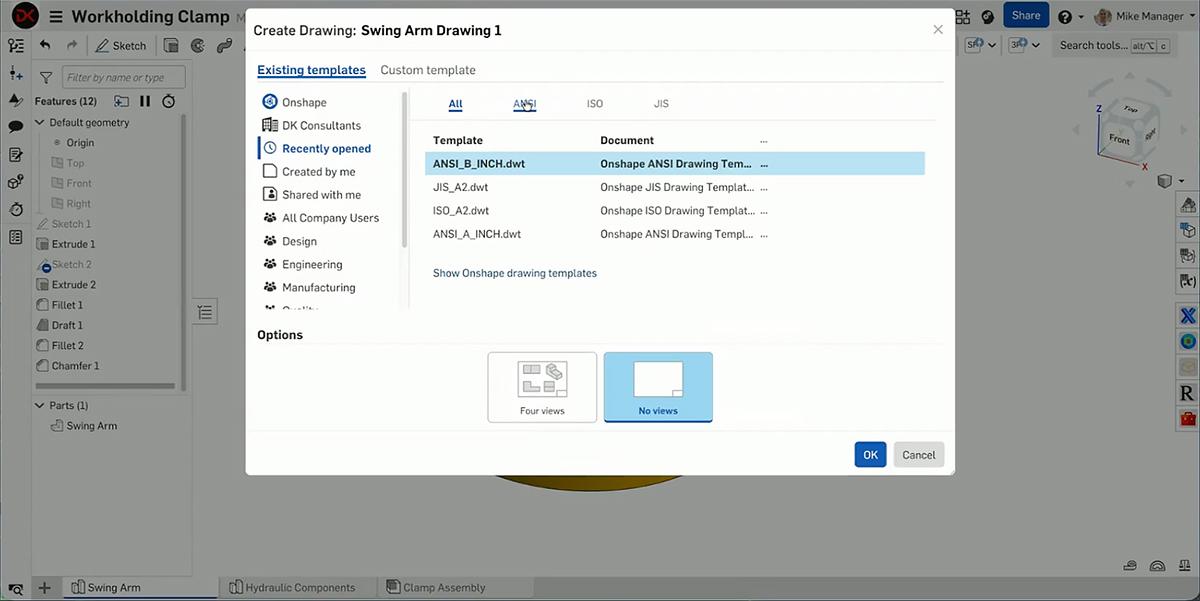This screenshot has height=601, width=1200.
Task: Select the No views option
Action: 658,386
